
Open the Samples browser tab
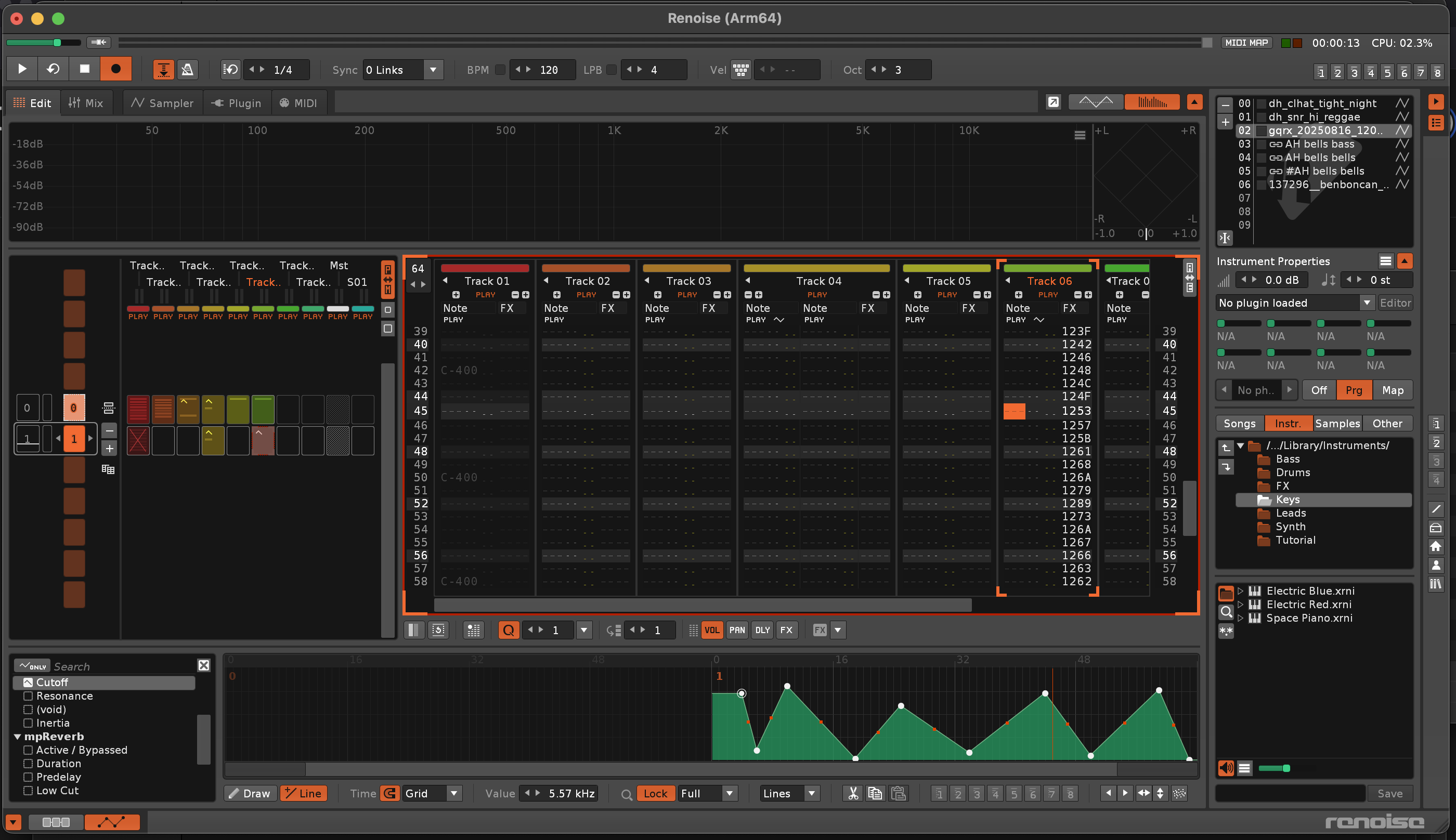pyautogui.click(x=1336, y=424)
